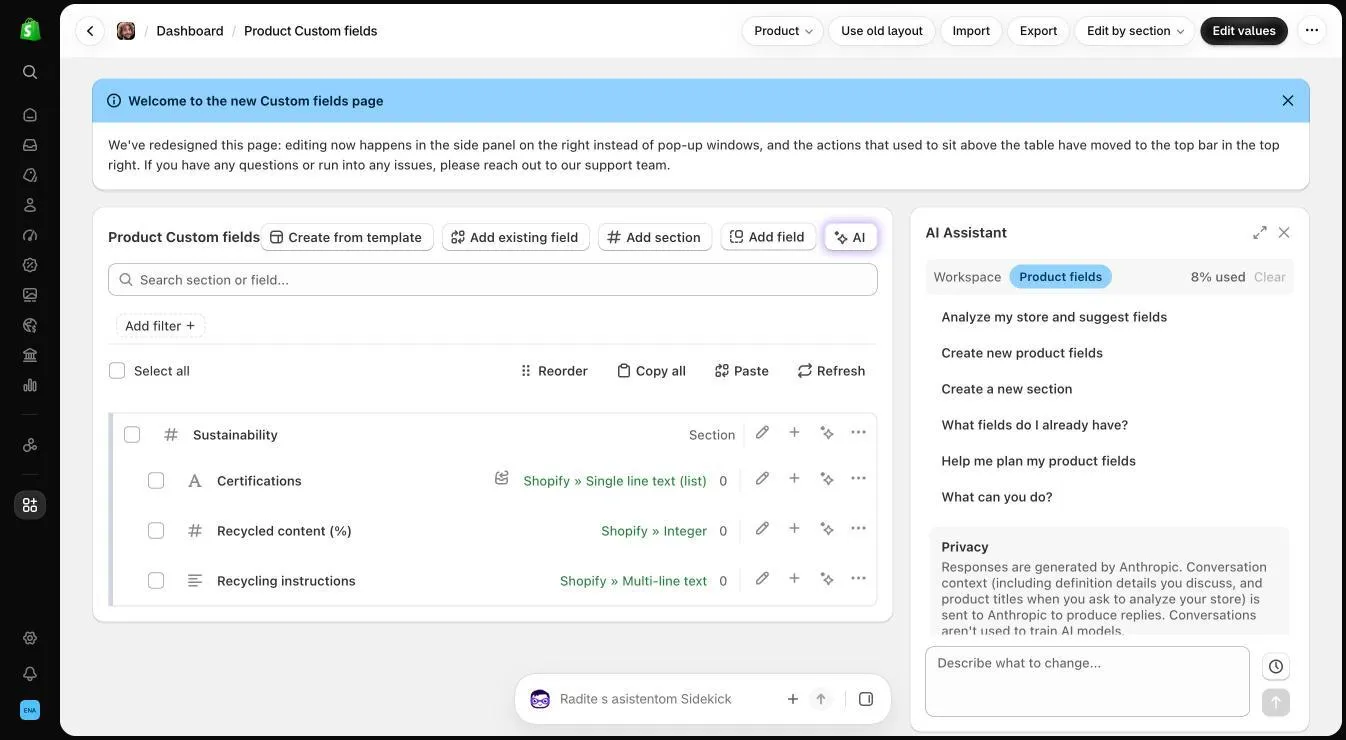Check the Recycled content (%) checkbox
The width and height of the screenshot is (1346, 740).
[x=156, y=531]
